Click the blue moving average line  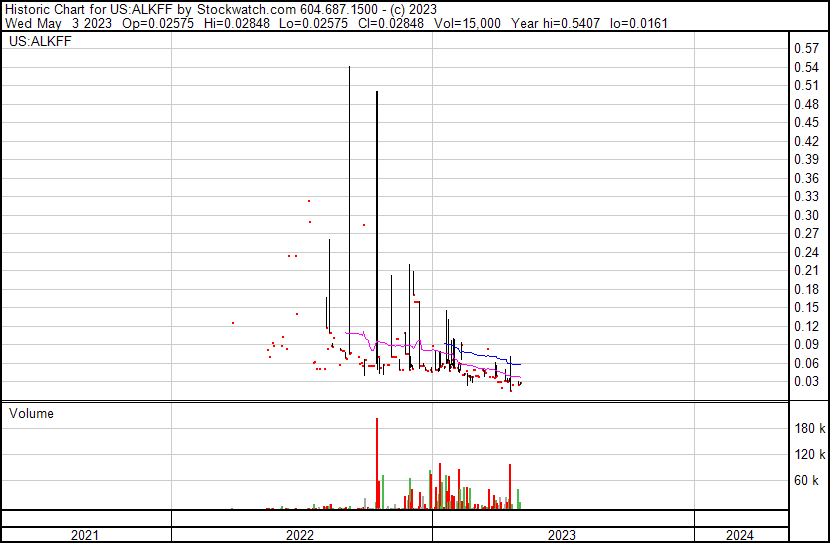[x=490, y=355]
